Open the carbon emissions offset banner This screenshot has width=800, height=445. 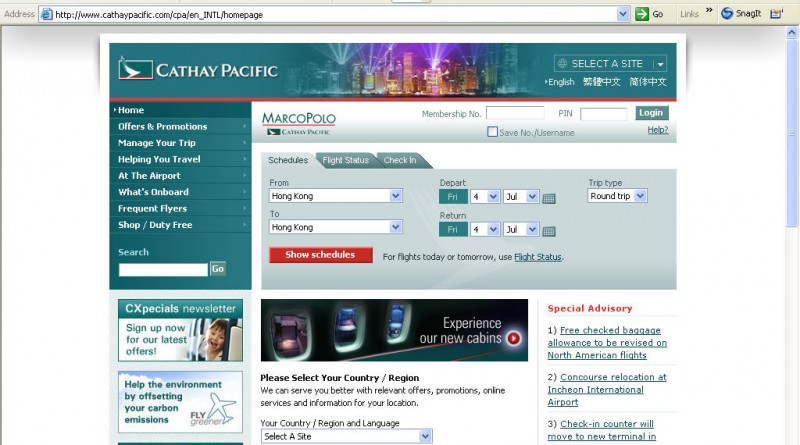[180, 402]
